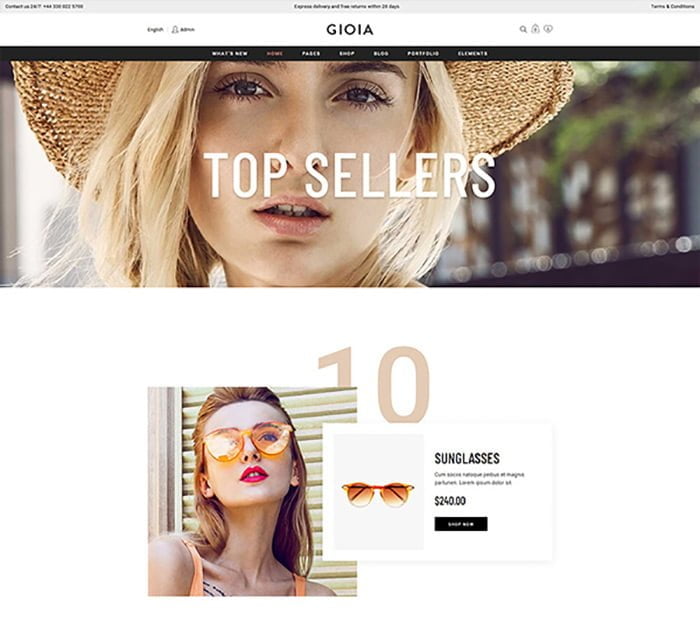Image resolution: width=700 pixels, height=636 pixels.
Task: Expand the Shop menu
Action: (x=347, y=54)
